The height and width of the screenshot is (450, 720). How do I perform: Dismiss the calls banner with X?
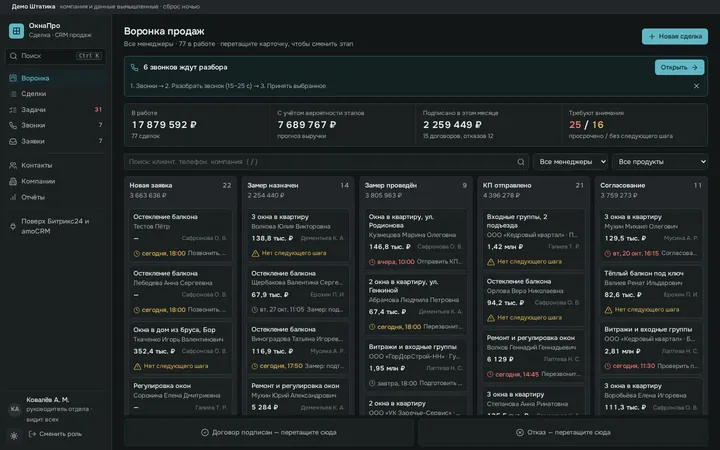[697, 86]
